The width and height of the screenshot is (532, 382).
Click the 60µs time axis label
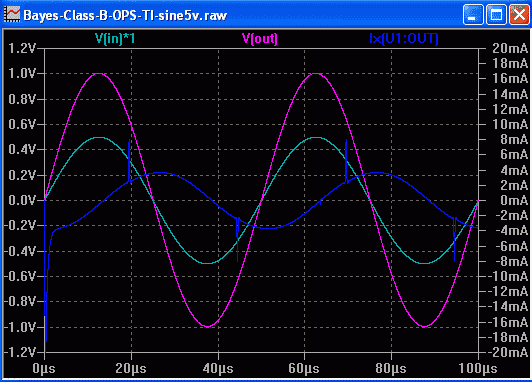tap(304, 368)
